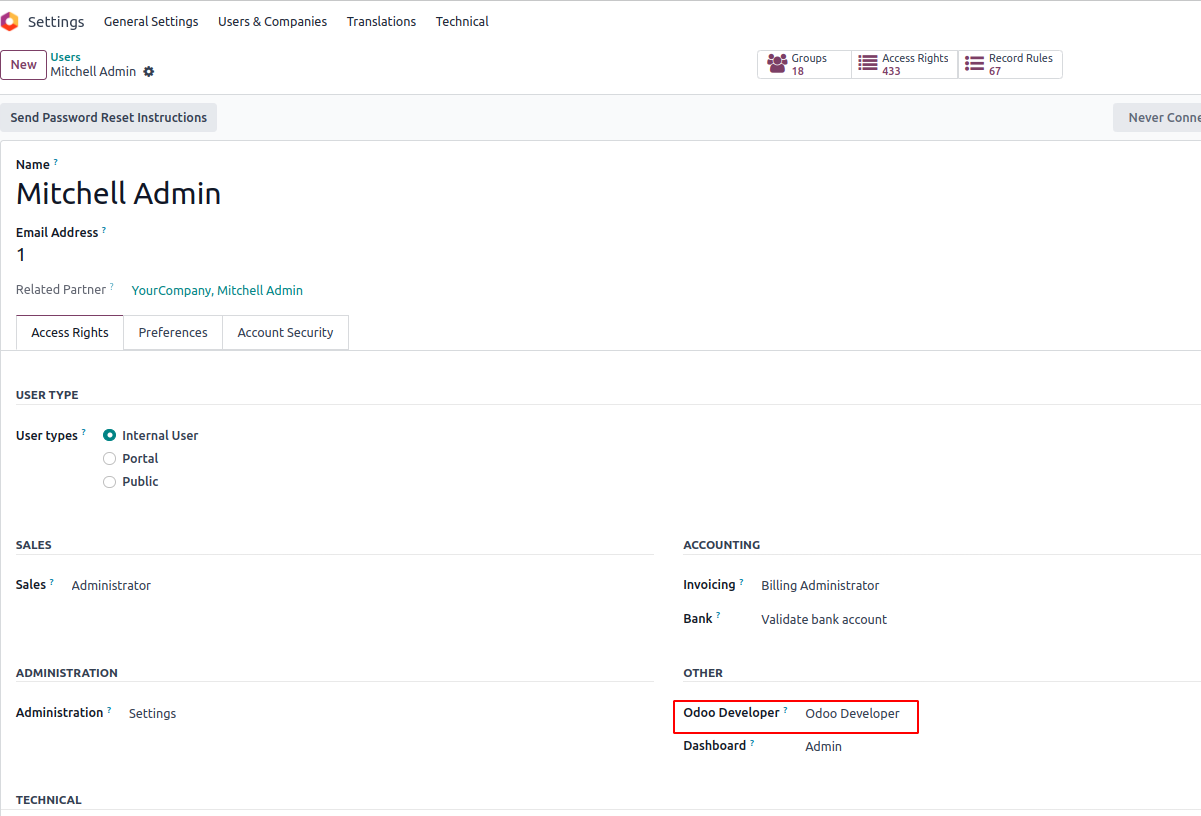Open the YourCompany, Mitchell Admin partner link

point(217,291)
